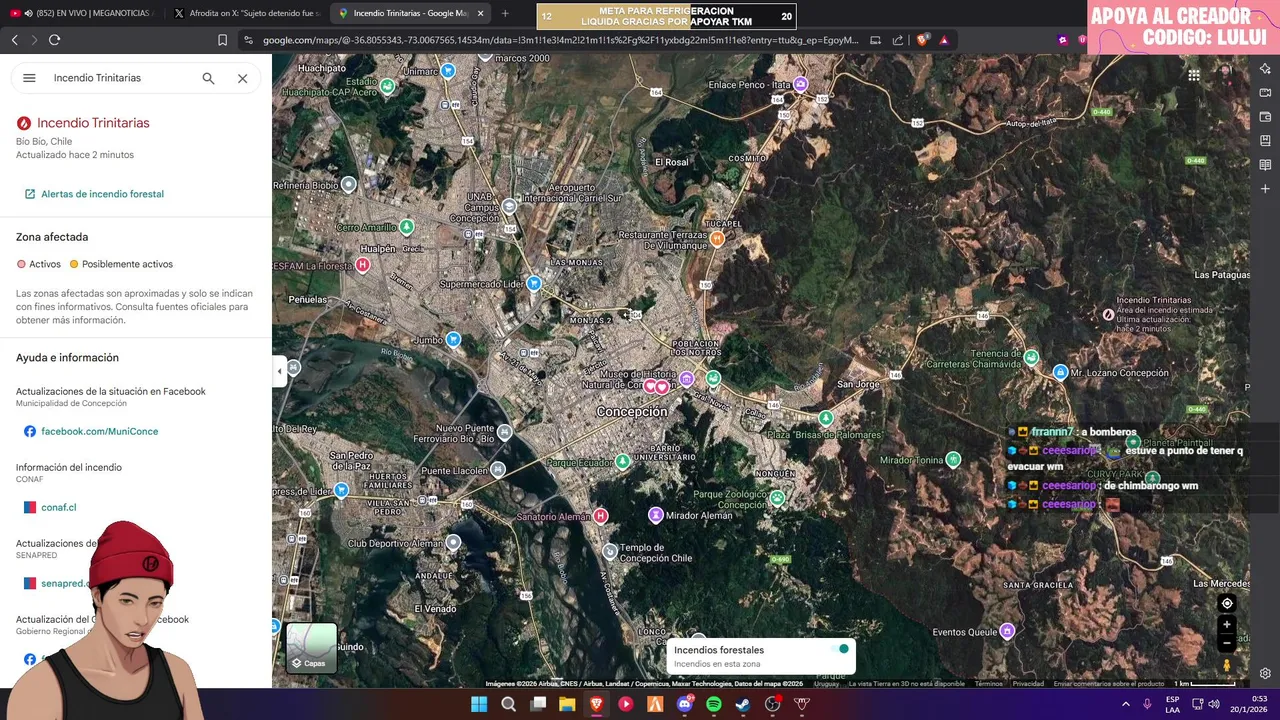Image resolution: width=1280 pixels, height=720 pixels.
Task: Zoom in on the map
Action: (x=1227, y=625)
